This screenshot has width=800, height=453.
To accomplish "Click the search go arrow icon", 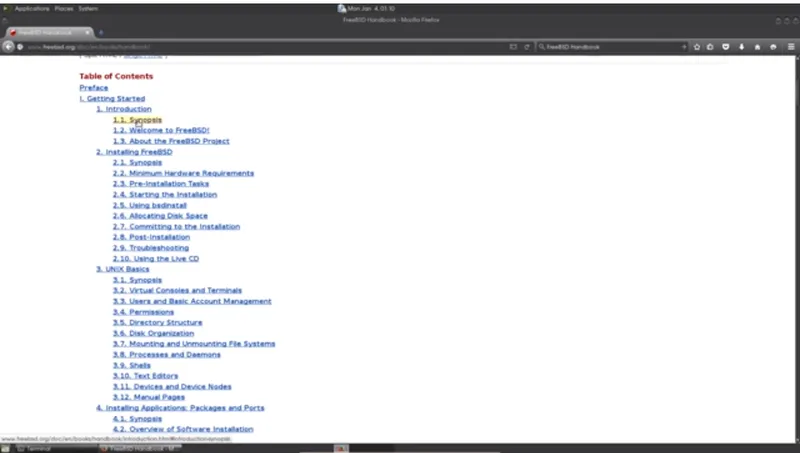I will tap(684, 47).
